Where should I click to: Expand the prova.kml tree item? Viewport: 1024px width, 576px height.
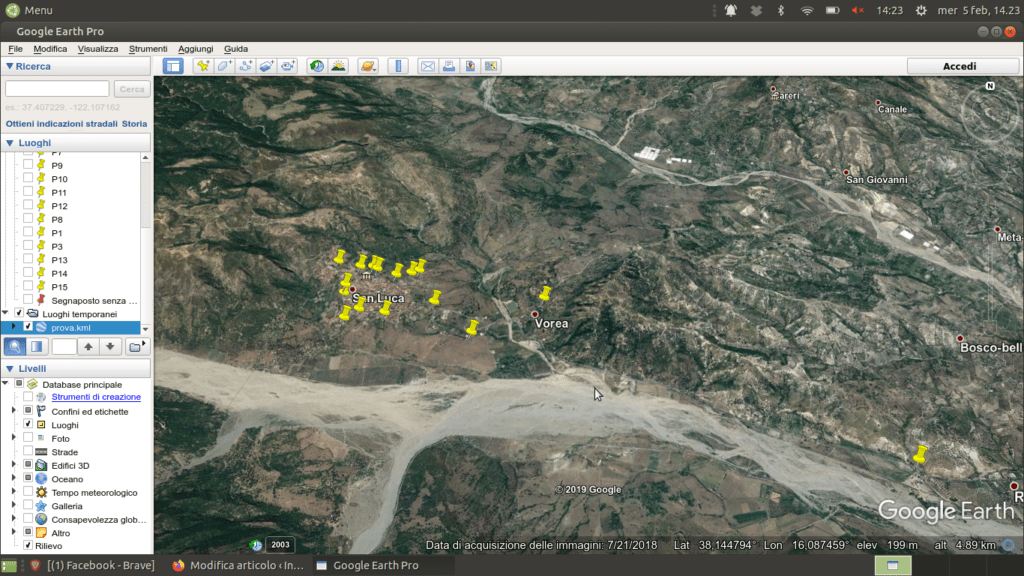pos(14,326)
